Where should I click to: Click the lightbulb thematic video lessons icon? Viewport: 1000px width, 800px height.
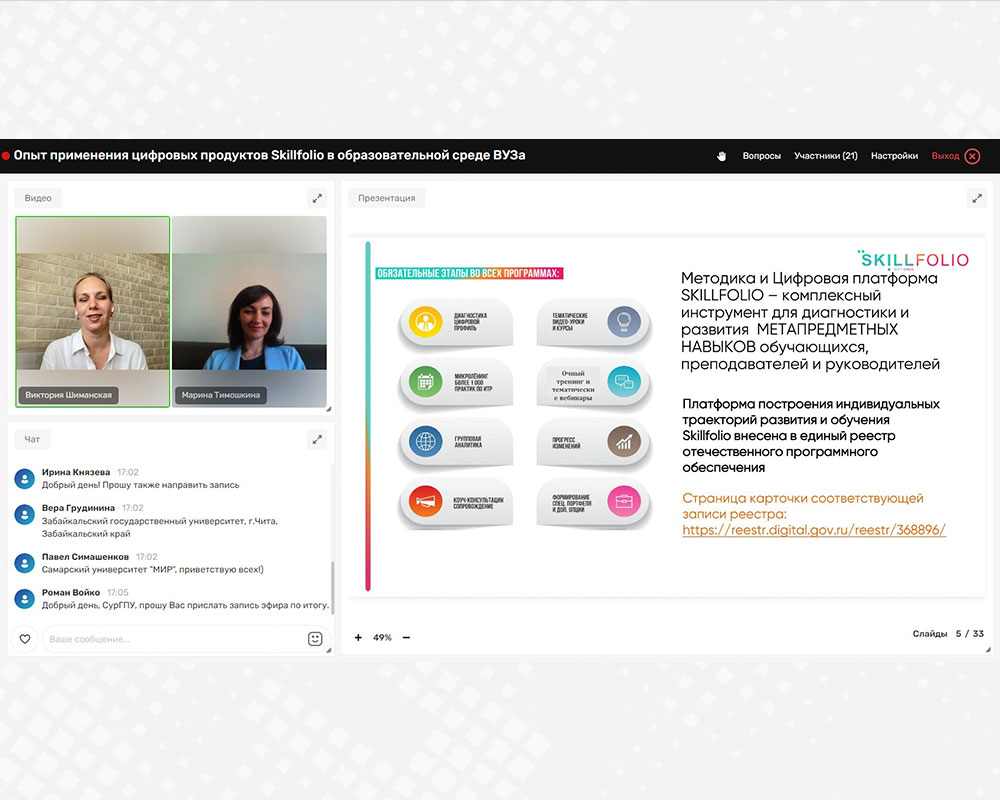[x=624, y=322]
